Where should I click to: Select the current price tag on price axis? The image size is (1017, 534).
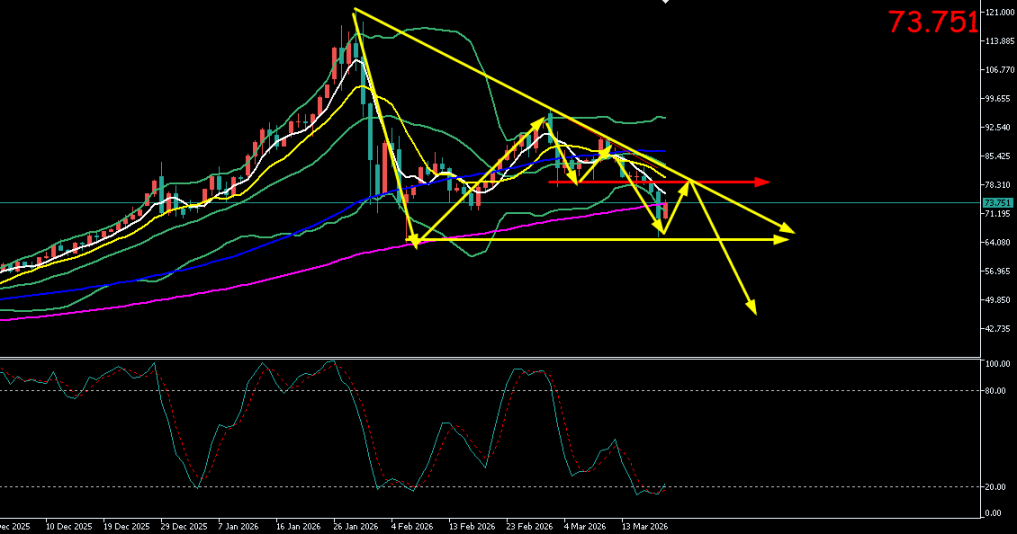click(996, 203)
